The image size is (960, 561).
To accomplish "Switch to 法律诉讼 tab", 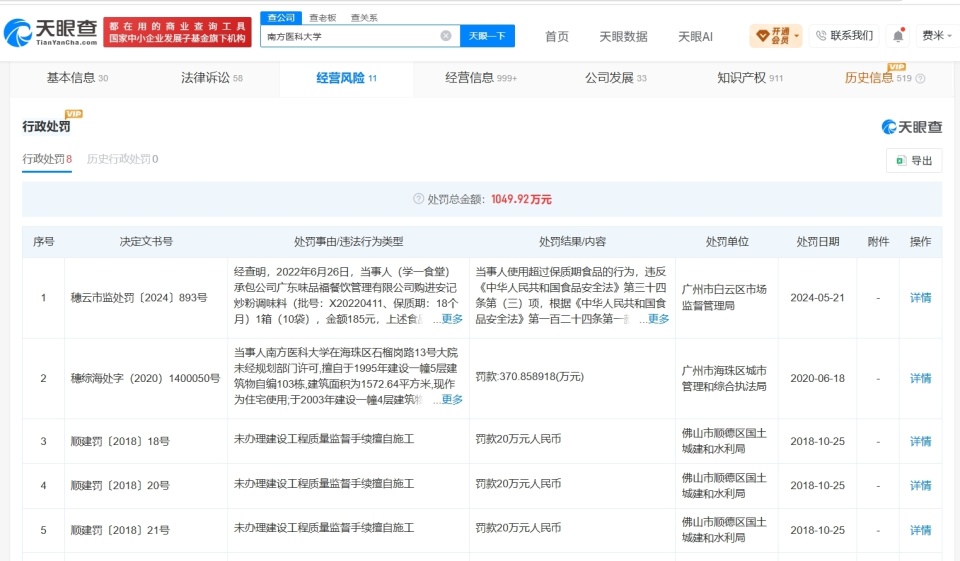I will (x=212, y=78).
